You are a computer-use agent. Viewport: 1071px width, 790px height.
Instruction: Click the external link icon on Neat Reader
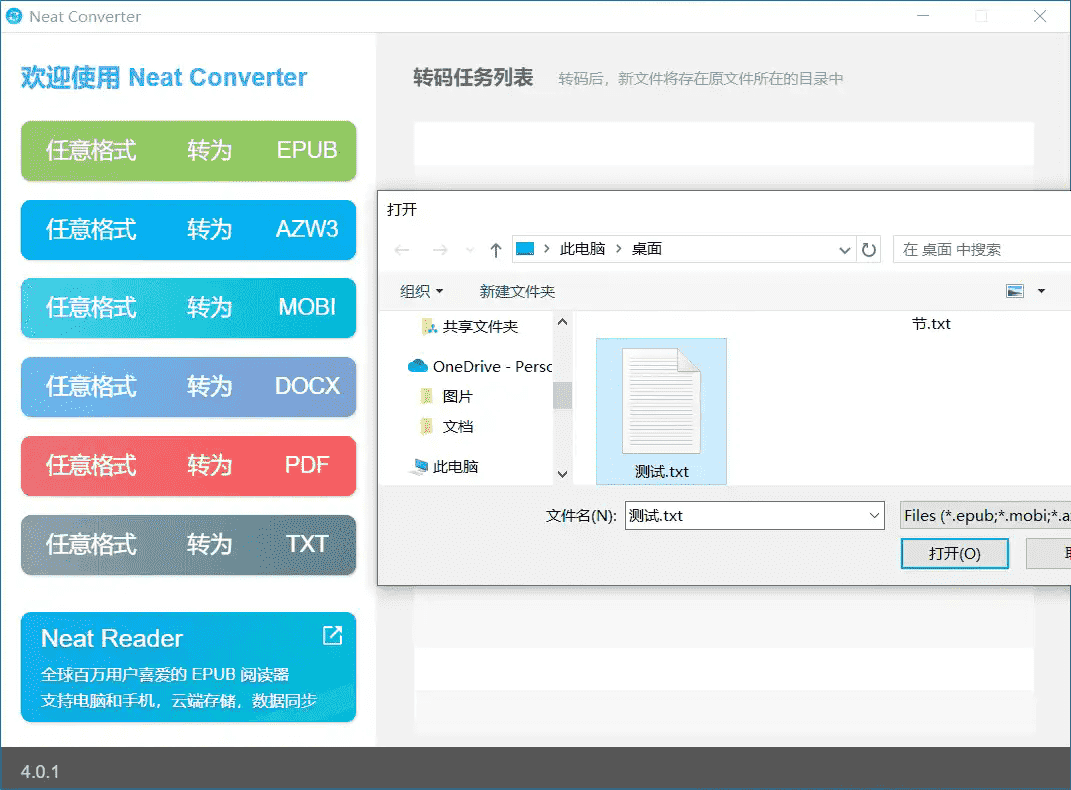coord(332,636)
